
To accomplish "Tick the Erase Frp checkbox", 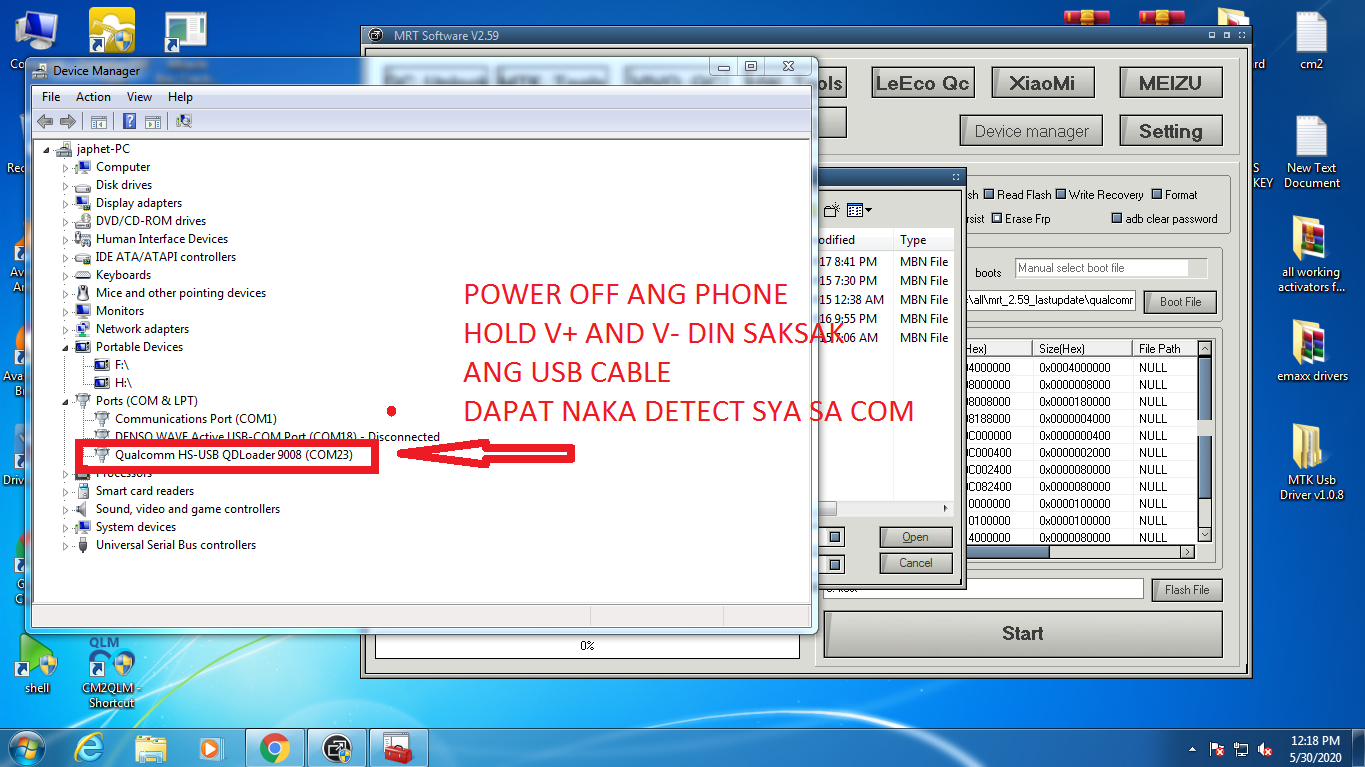I will pos(996,219).
